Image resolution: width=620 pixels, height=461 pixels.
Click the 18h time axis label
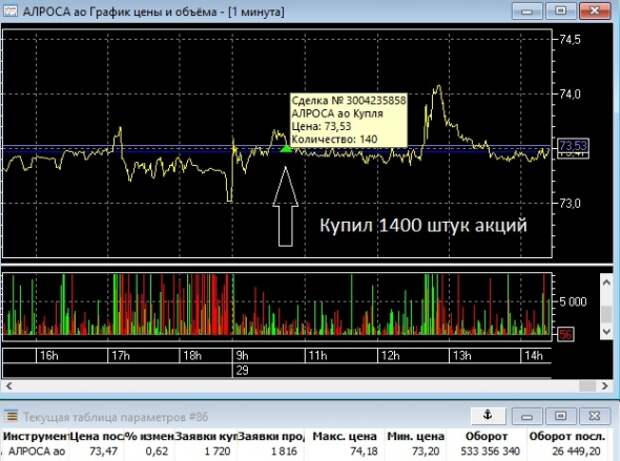(193, 355)
